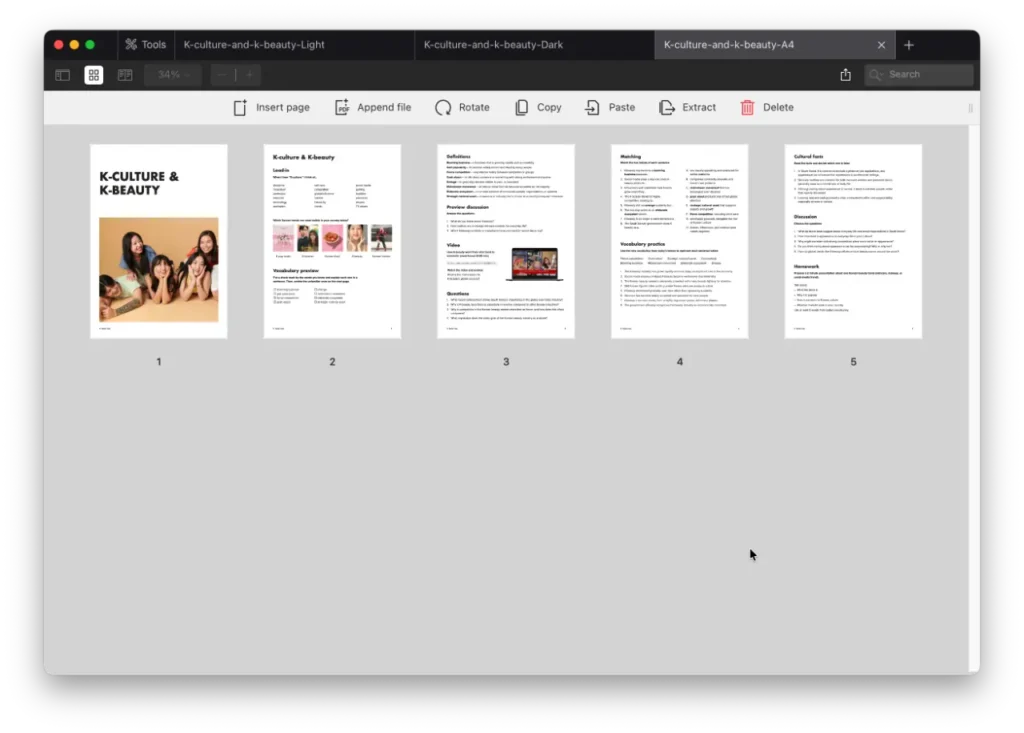Viewport: 1024px width, 733px height.
Task: Click the Insert page icon
Action: 240,107
